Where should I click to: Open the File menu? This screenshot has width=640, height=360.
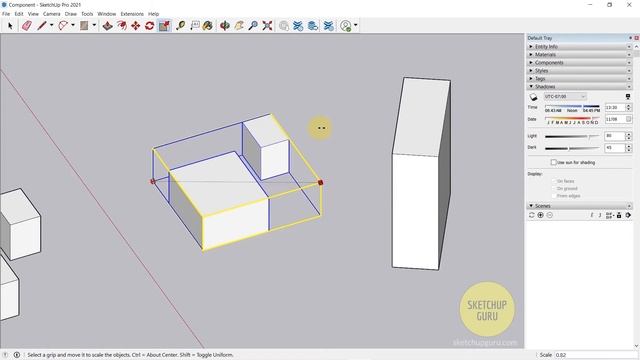pos(6,14)
